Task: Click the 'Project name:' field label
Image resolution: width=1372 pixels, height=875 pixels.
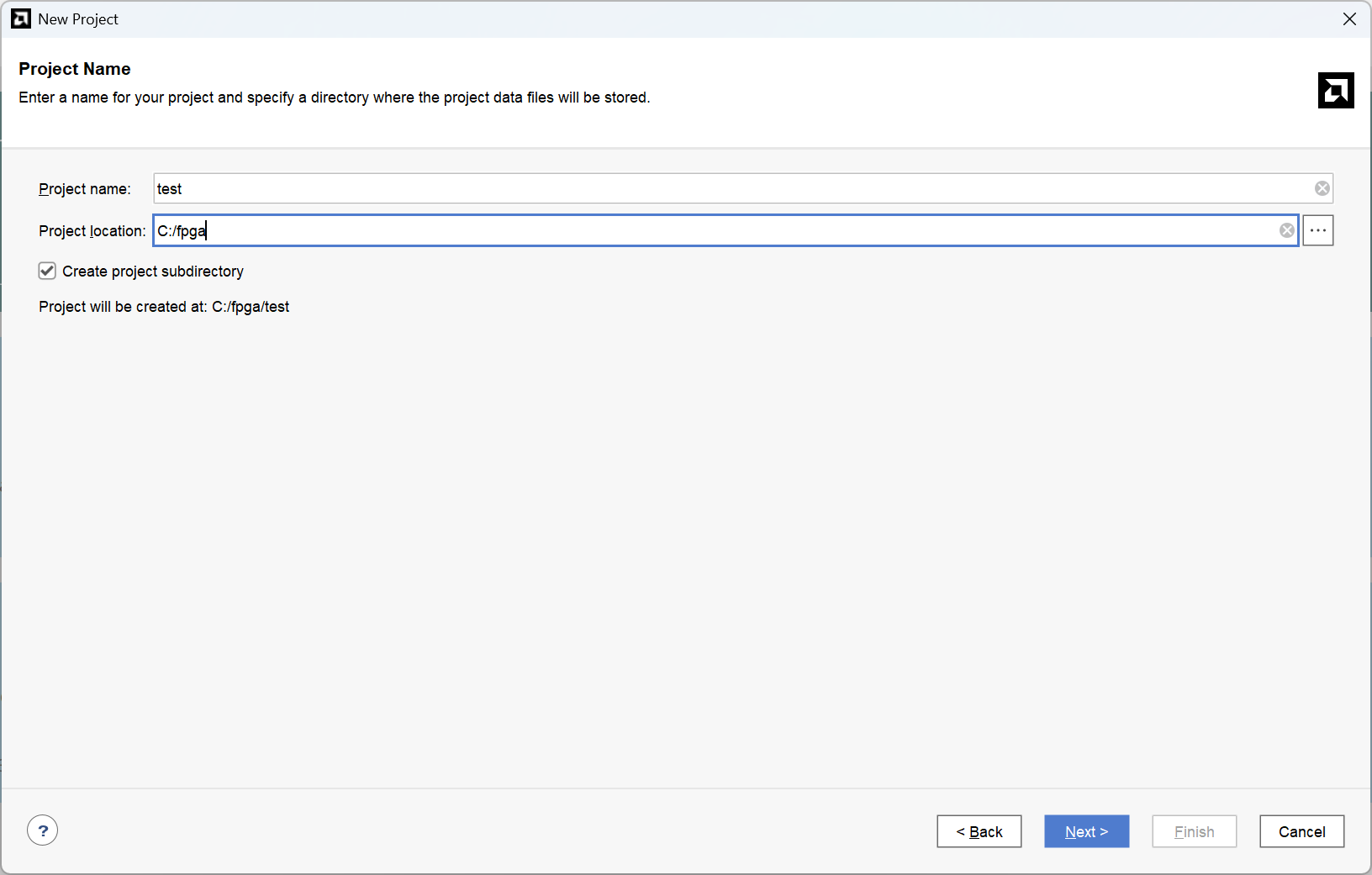Action: coord(85,189)
